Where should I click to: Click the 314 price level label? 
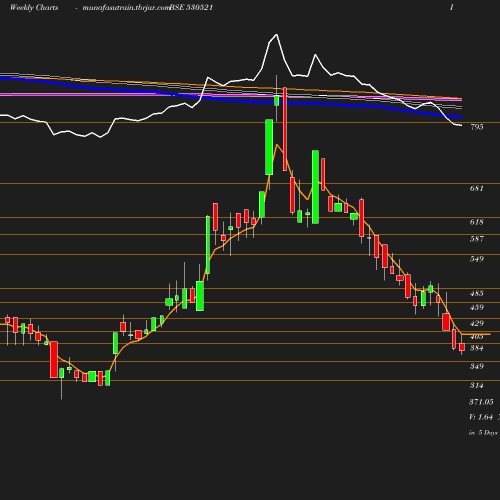477,385
